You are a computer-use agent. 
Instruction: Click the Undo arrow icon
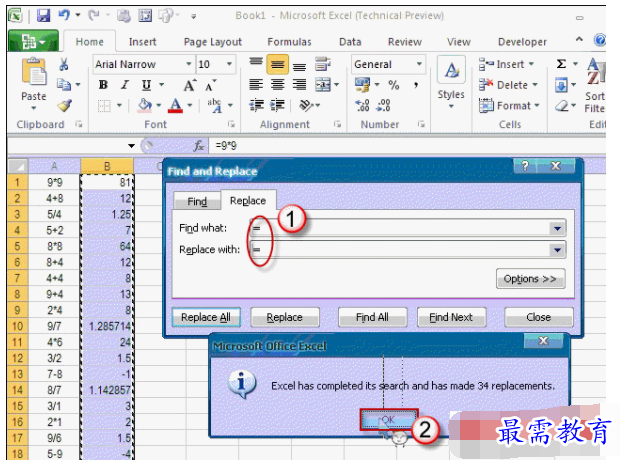(x=64, y=15)
